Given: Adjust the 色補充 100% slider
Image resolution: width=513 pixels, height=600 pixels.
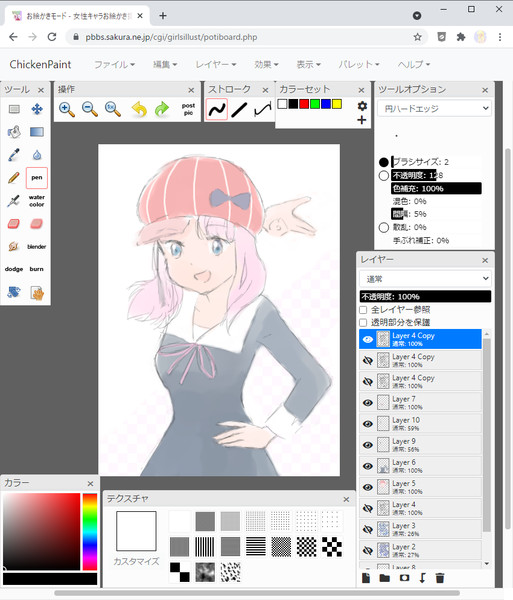Looking at the screenshot, I should [x=436, y=188].
